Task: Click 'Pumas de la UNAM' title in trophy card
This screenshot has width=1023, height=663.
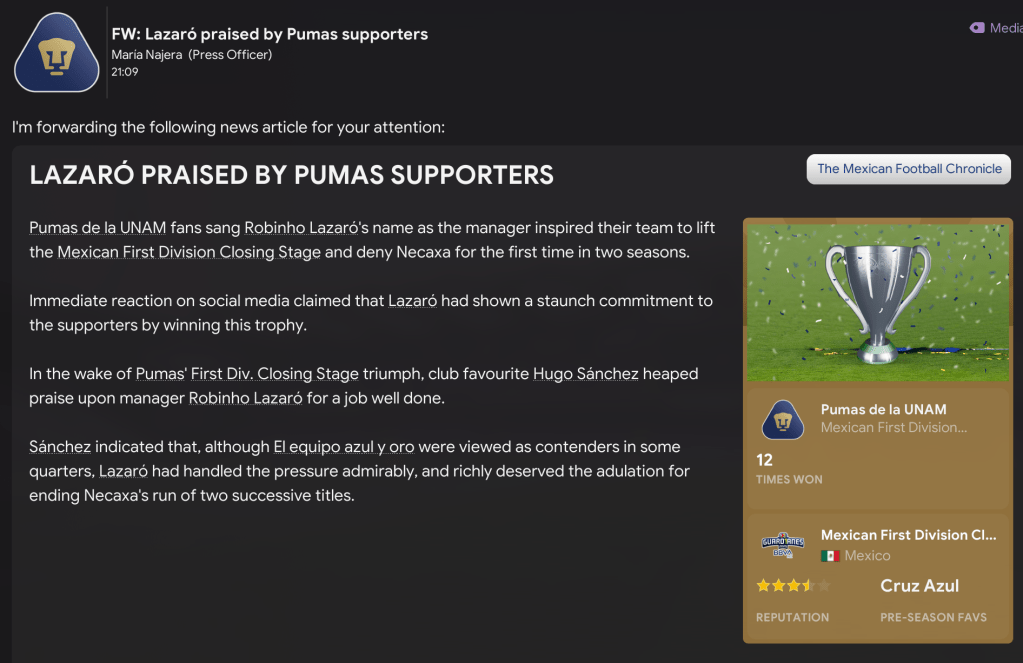Action: (883, 410)
